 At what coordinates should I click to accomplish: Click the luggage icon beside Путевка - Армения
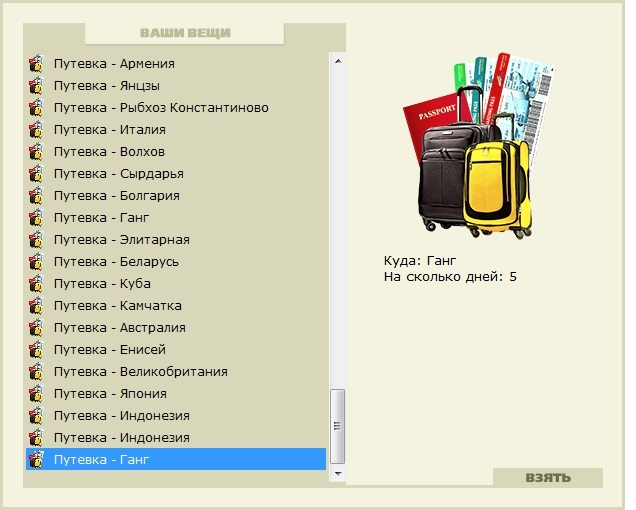tap(36, 64)
